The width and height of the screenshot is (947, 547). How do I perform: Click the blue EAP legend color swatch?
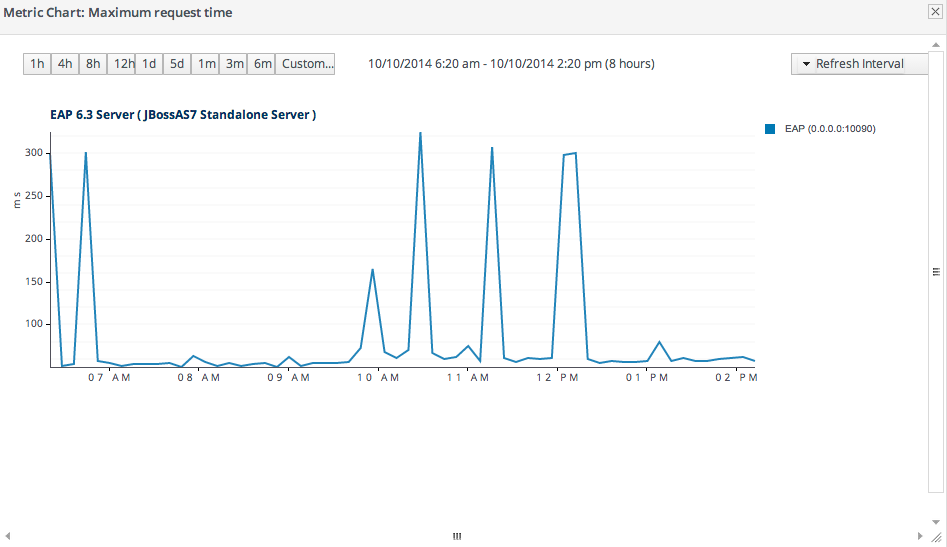(x=771, y=129)
